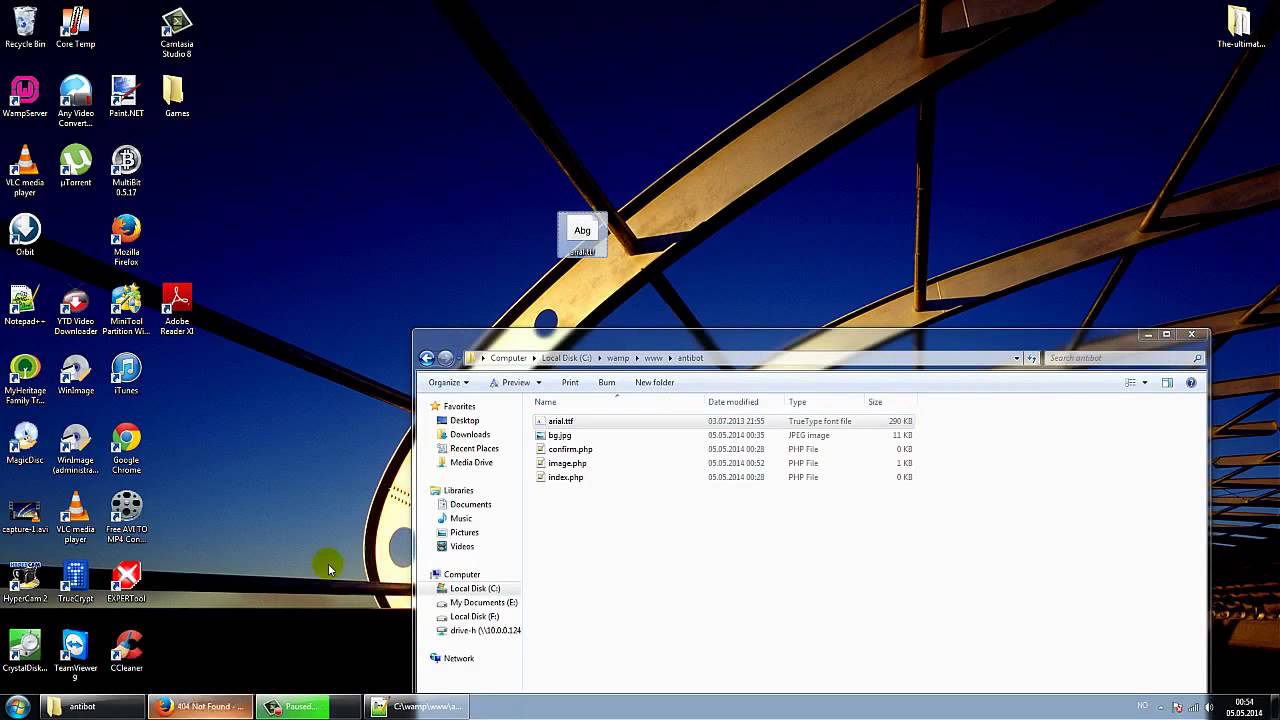Select the Notepad++ desktop icon
This screenshot has height=720, width=1280.
pyautogui.click(x=25, y=305)
